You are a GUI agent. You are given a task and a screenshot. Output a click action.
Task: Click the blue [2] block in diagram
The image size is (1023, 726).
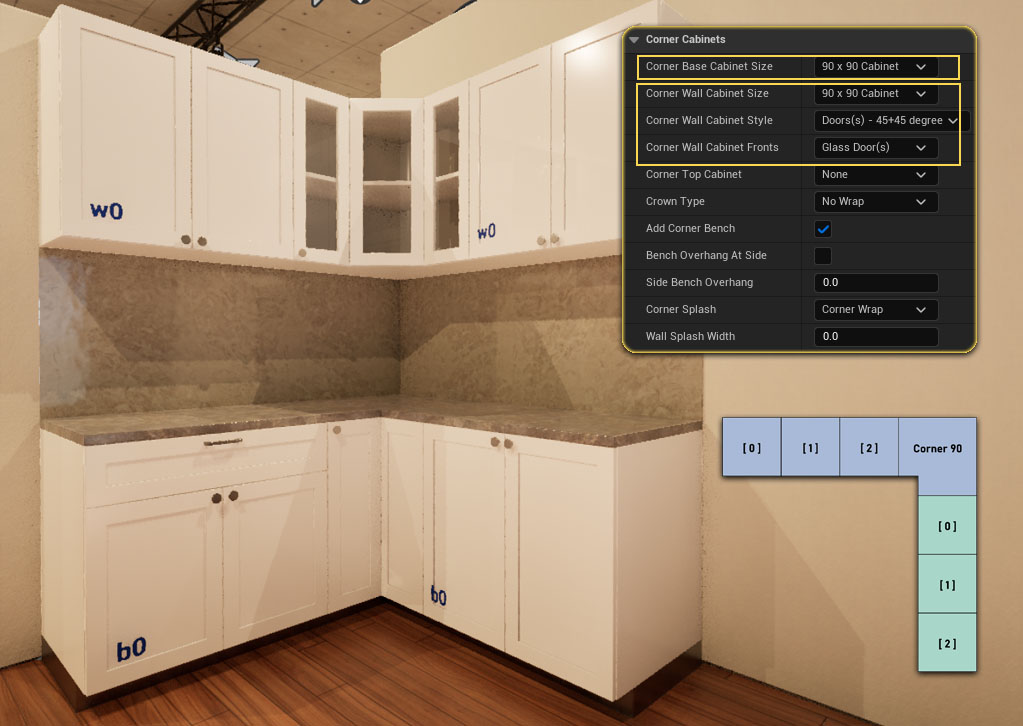pyautogui.click(x=869, y=448)
